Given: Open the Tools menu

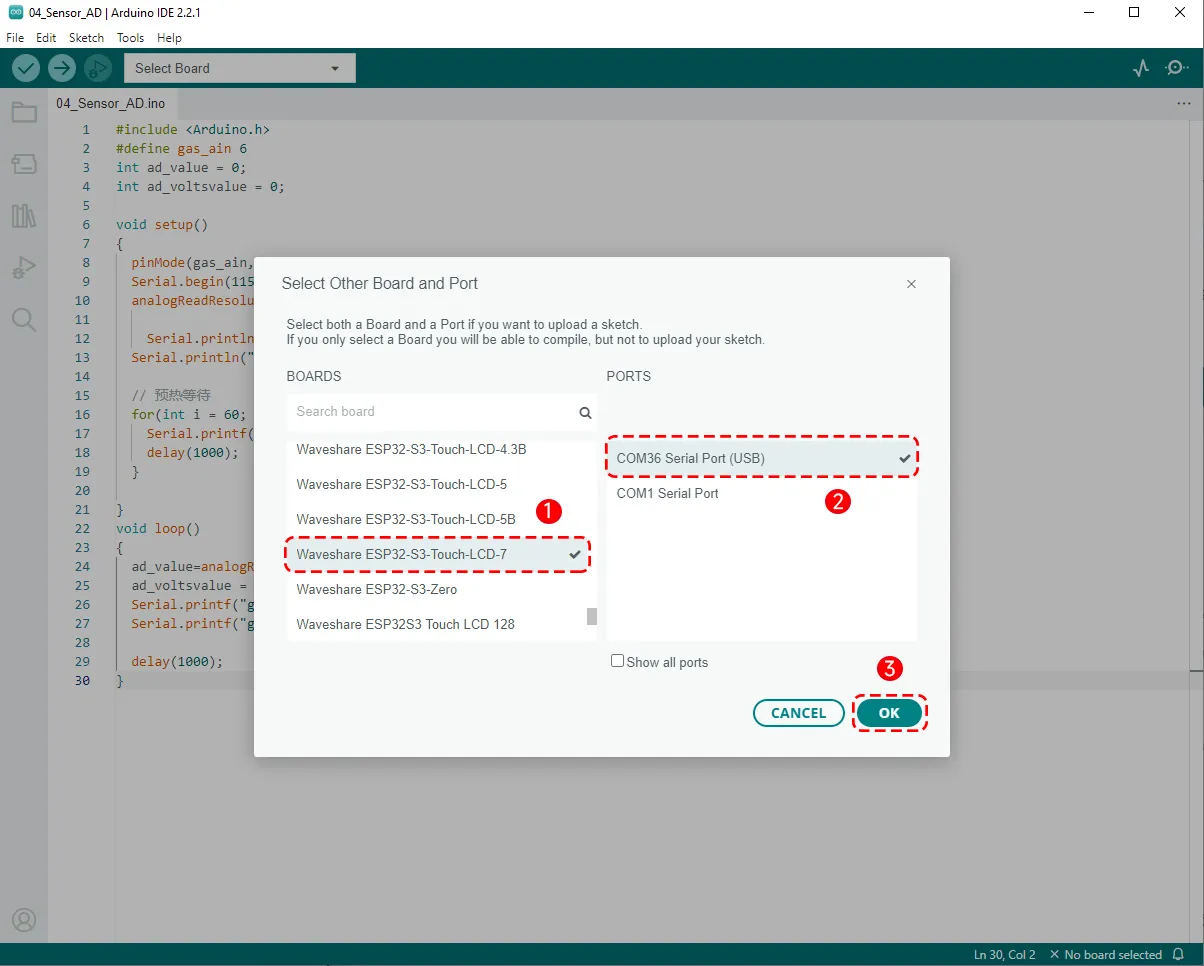Looking at the screenshot, I should point(130,38).
